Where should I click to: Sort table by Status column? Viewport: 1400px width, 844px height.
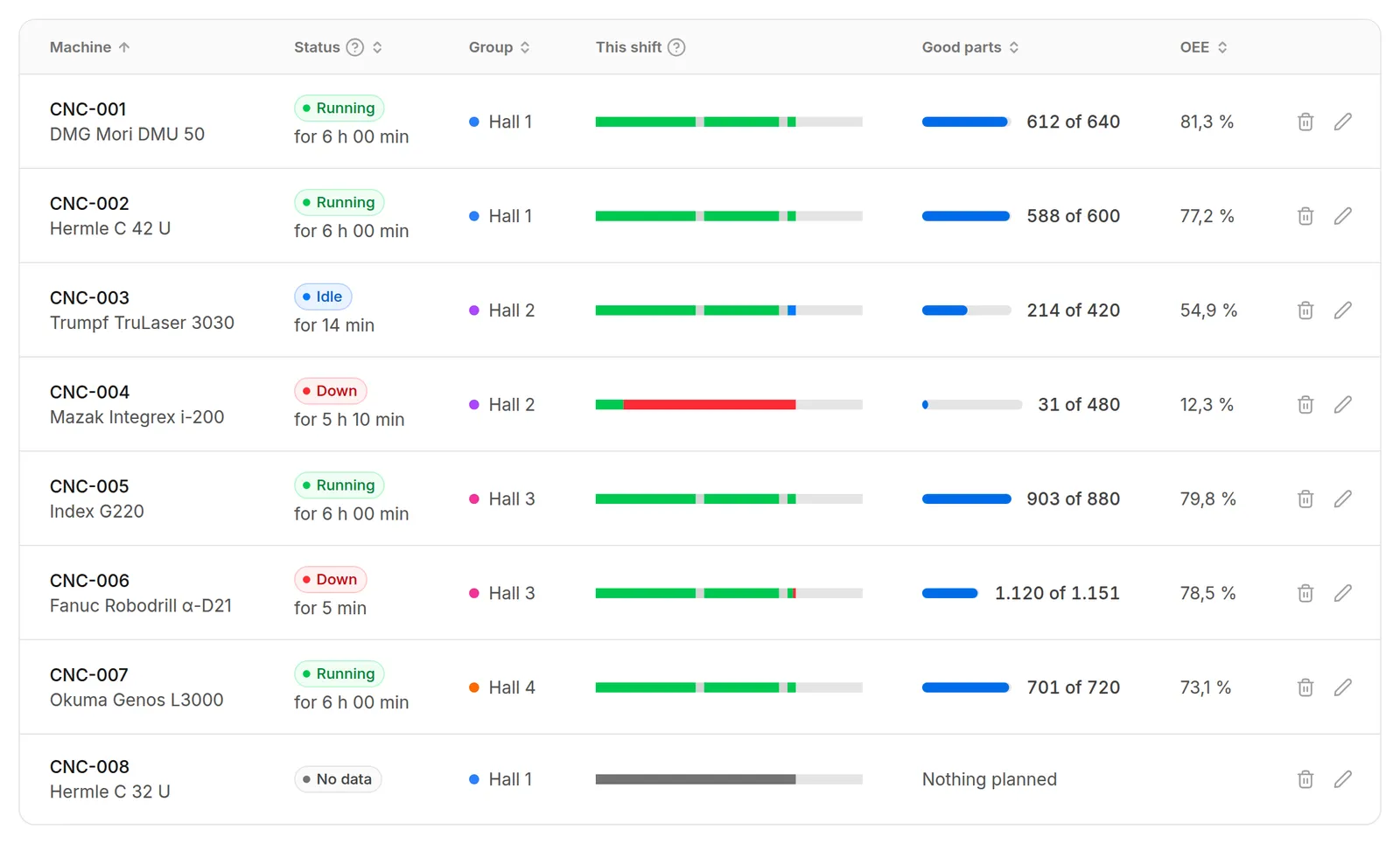(377, 47)
